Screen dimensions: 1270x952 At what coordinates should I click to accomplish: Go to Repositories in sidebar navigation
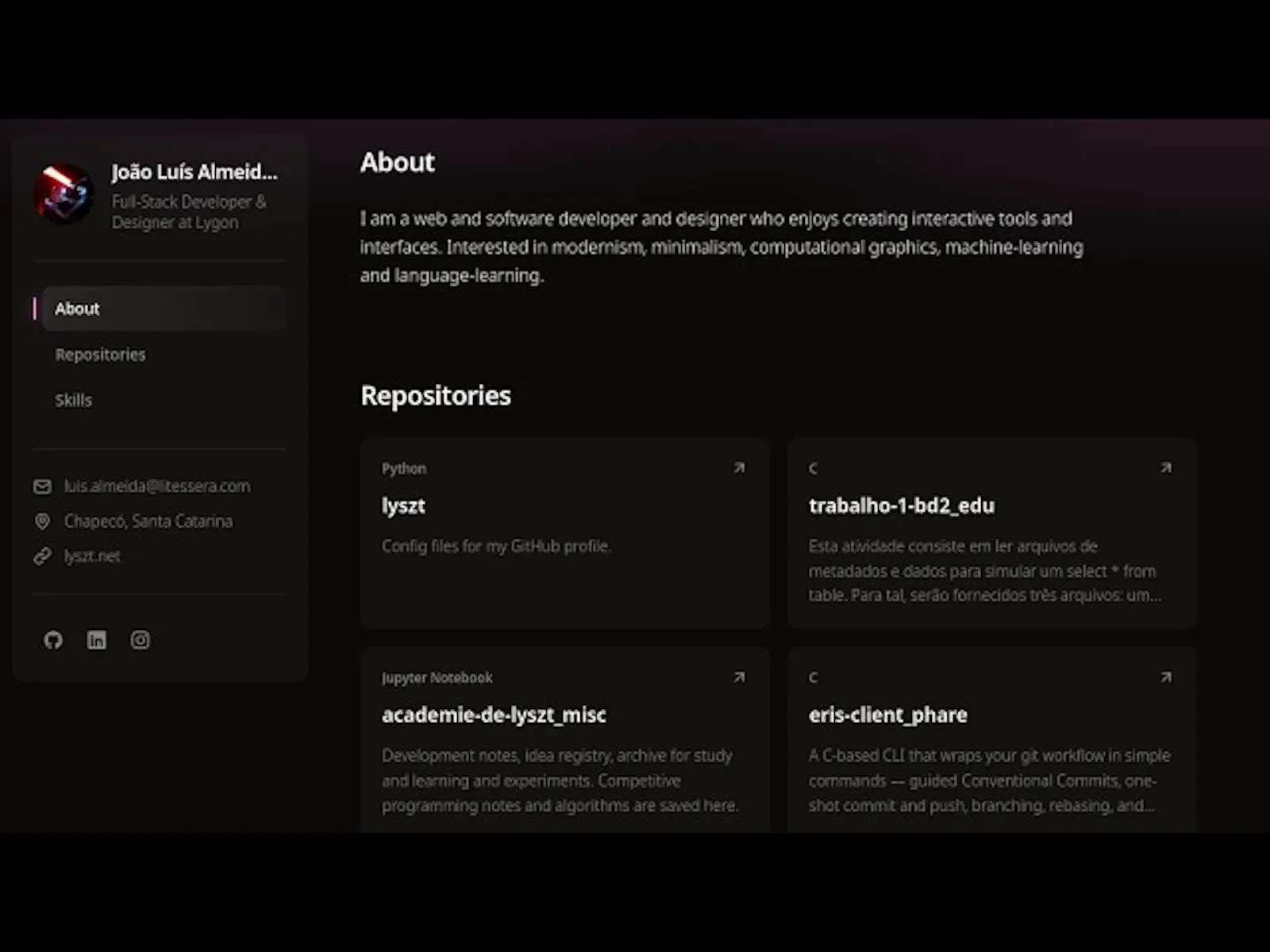point(100,355)
